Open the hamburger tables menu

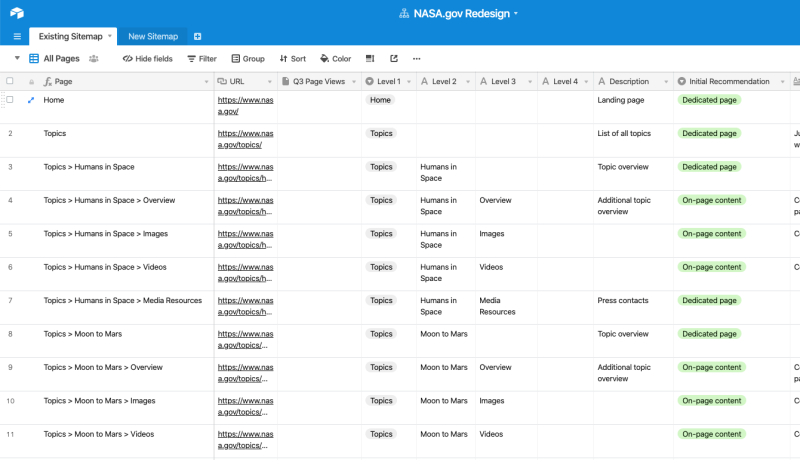(17, 36)
